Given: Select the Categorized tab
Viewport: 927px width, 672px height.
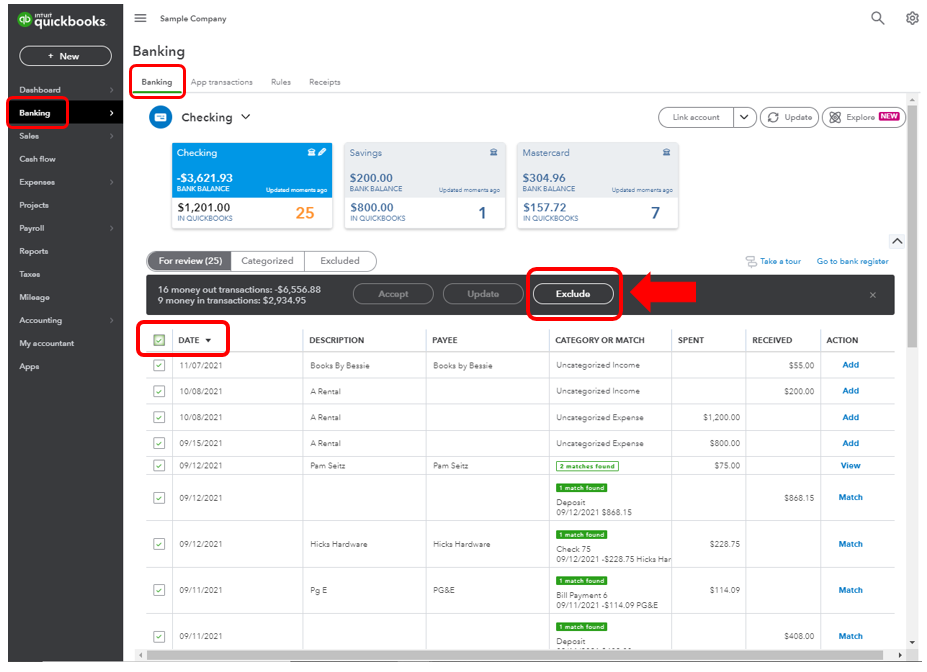Looking at the screenshot, I should (267, 261).
